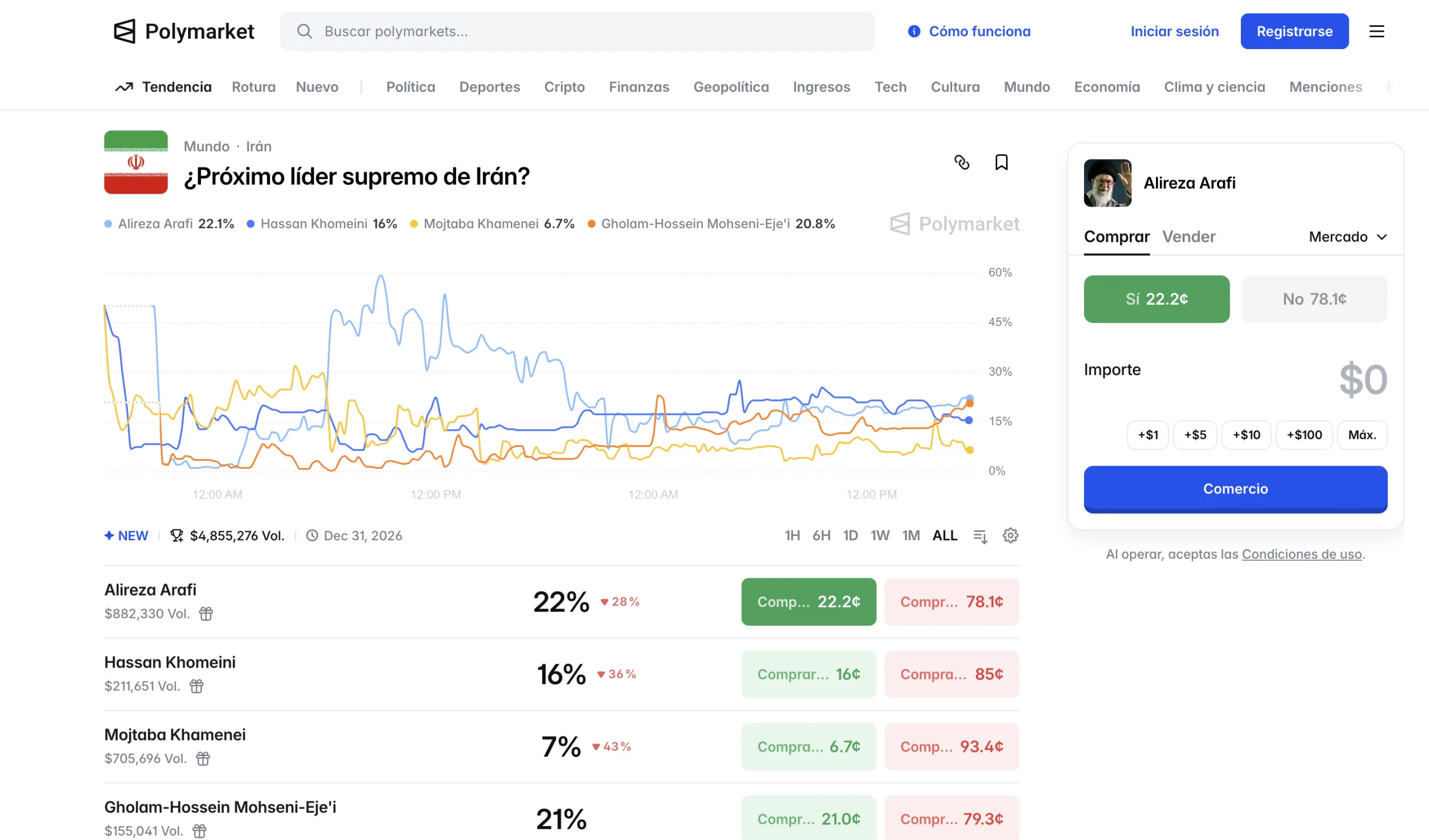This screenshot has width=1429, height=840.
Task: Expand the Mercado order type dropdown
Action: point(1348,237)
